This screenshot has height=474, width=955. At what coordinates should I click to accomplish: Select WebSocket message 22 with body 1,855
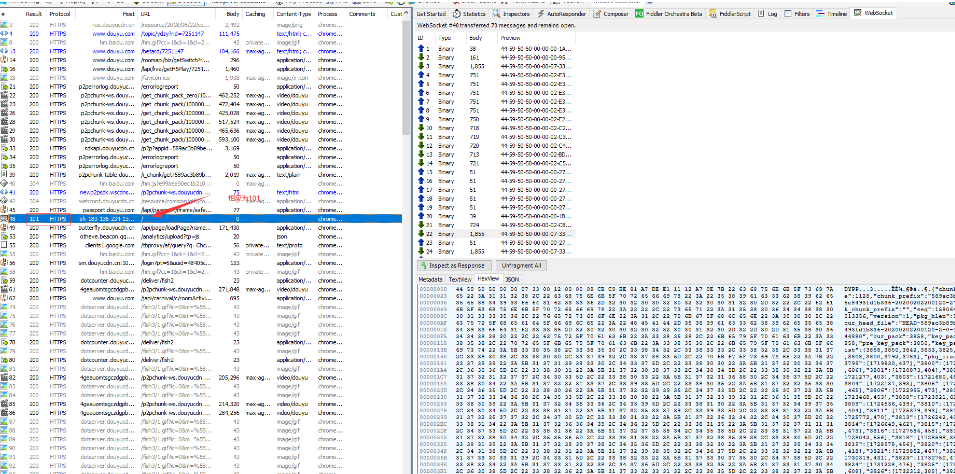coord(496,234)
